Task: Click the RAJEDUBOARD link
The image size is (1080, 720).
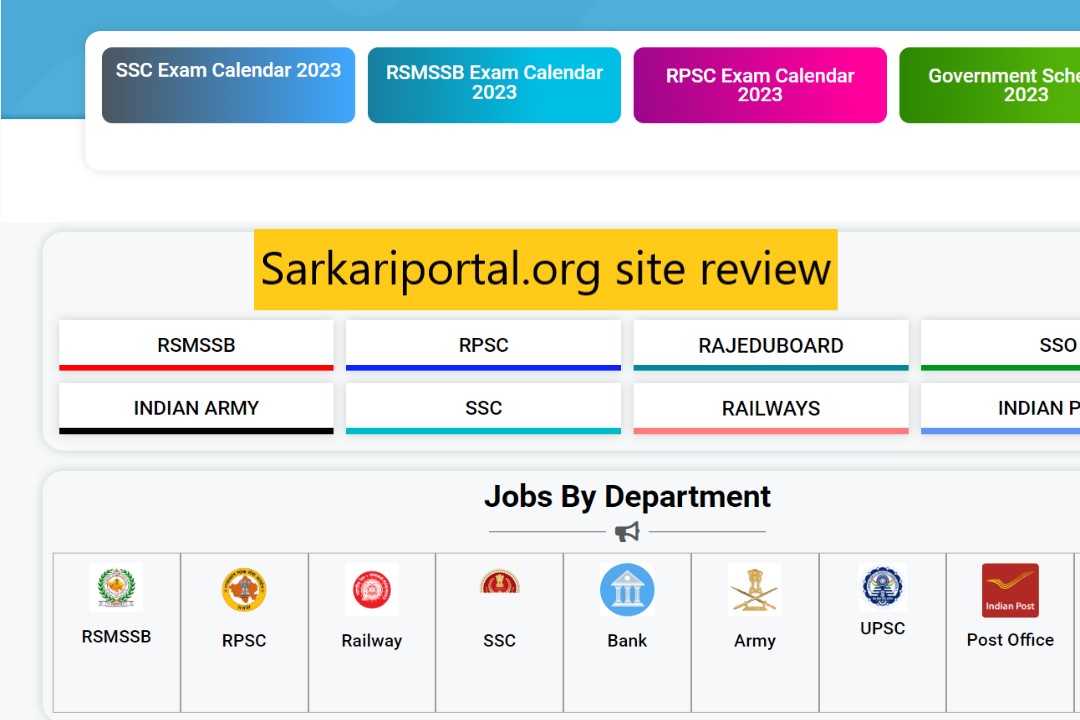Action: 771,344
